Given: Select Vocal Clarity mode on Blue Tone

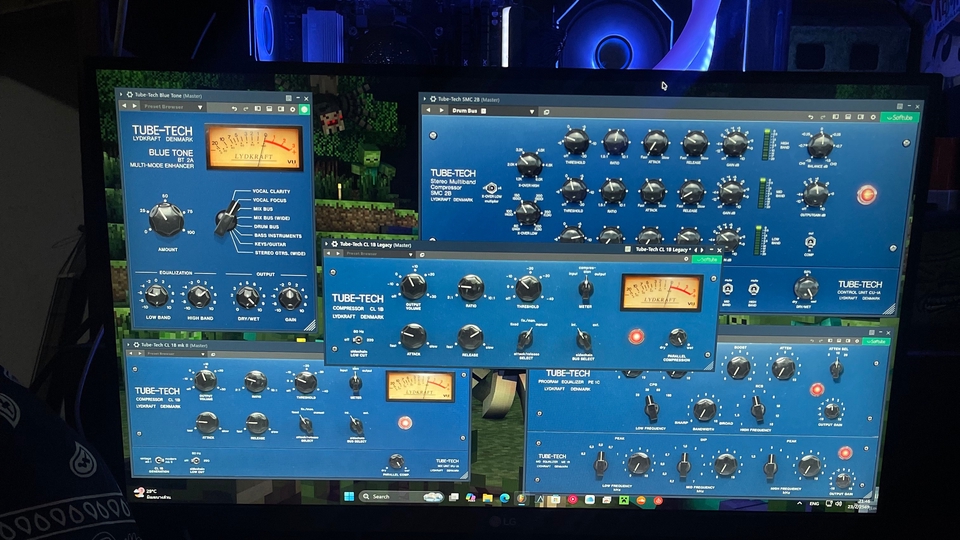Looking at the screenshot, I should point(271,191).
